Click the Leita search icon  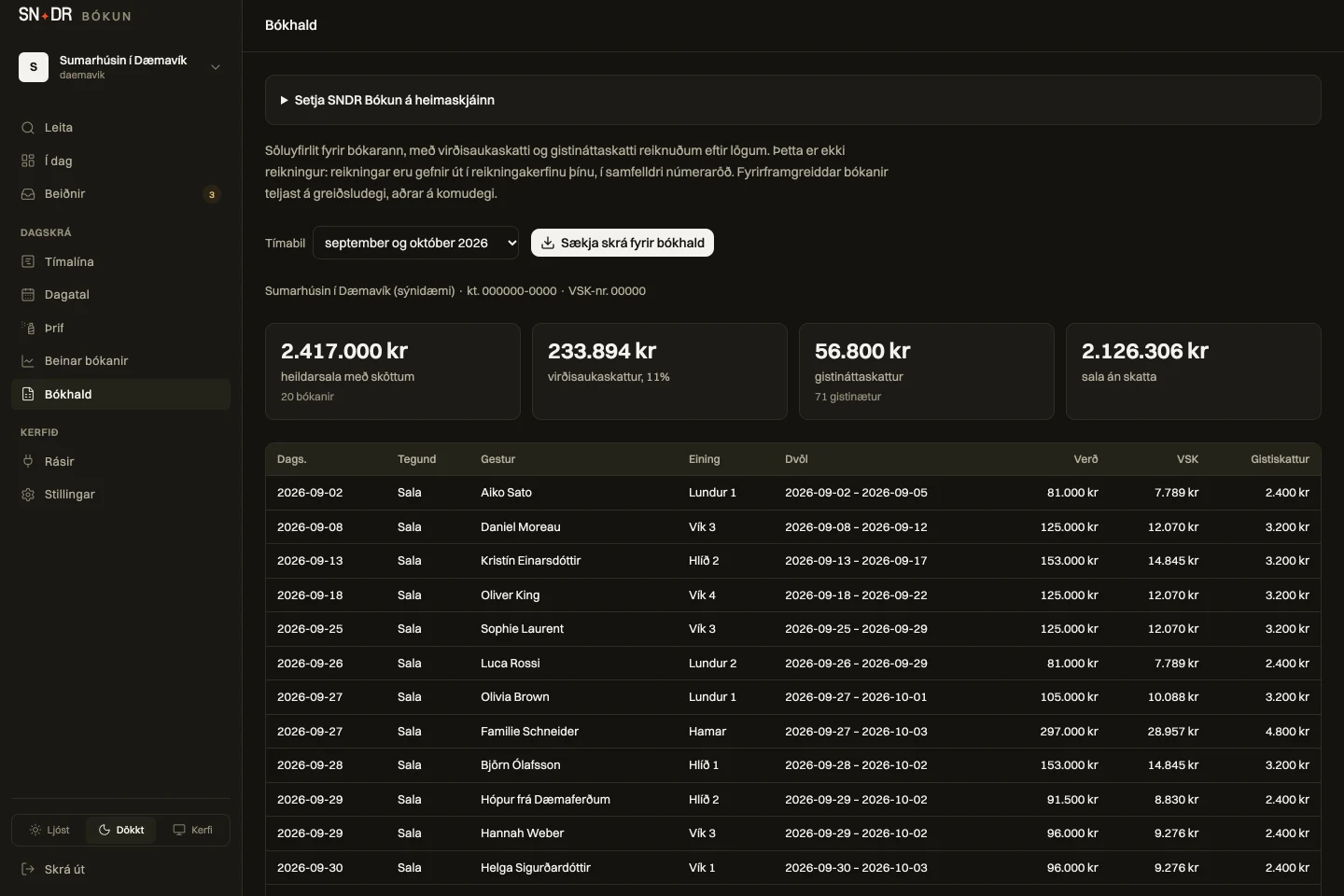pos(28,128)
